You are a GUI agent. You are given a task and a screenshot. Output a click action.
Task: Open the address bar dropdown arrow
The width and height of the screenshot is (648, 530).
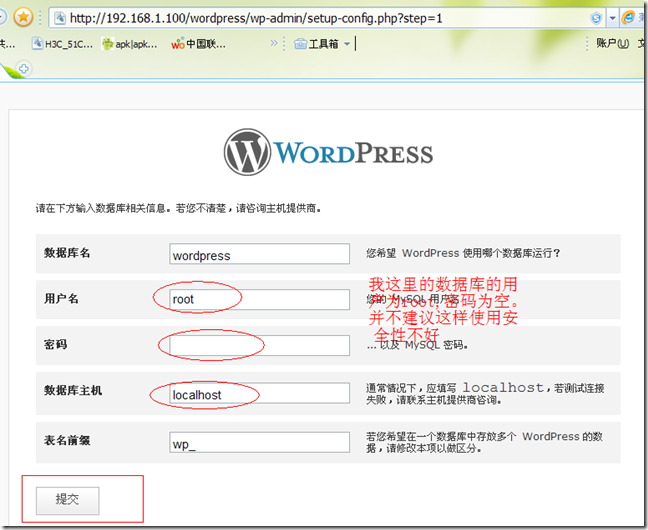612,18
